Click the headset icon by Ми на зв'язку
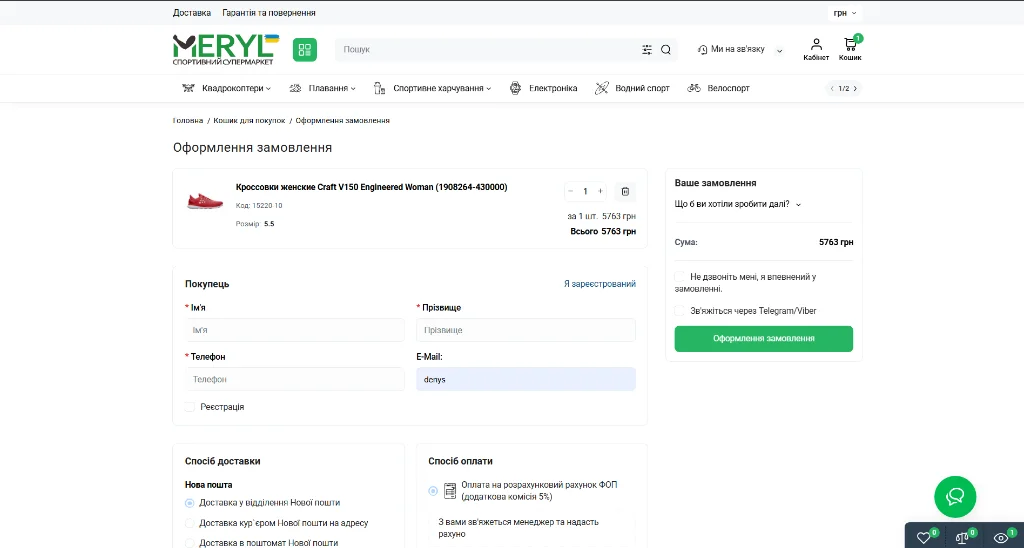The image size is (1024, 548). [703, 50]
